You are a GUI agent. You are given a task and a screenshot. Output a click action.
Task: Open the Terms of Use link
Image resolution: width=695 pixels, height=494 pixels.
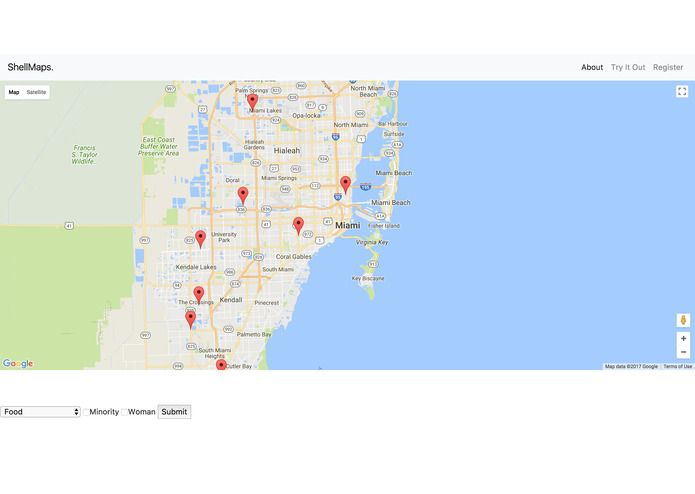(677, 366)
